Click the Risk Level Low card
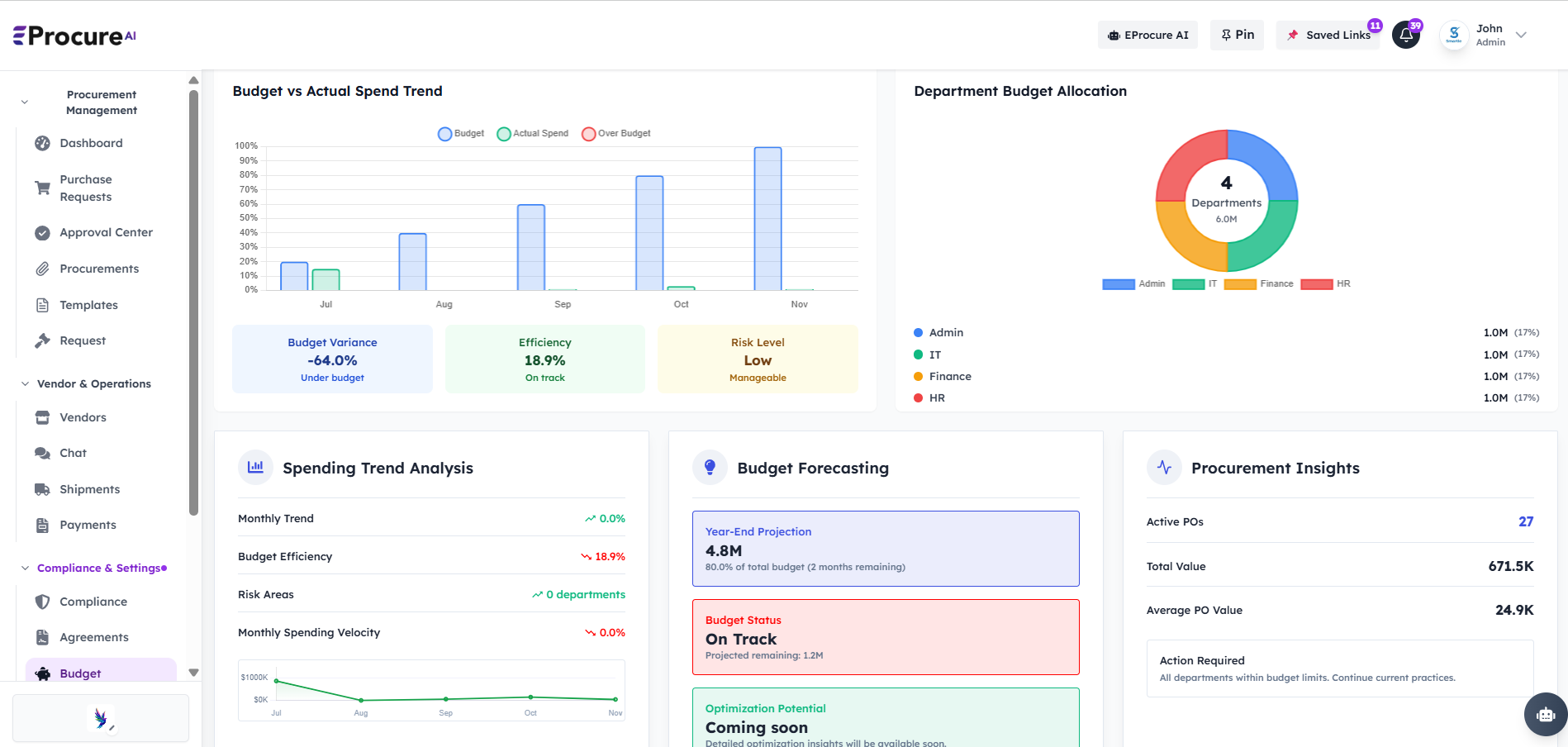1568x747 pixels. tap(758, 359)
